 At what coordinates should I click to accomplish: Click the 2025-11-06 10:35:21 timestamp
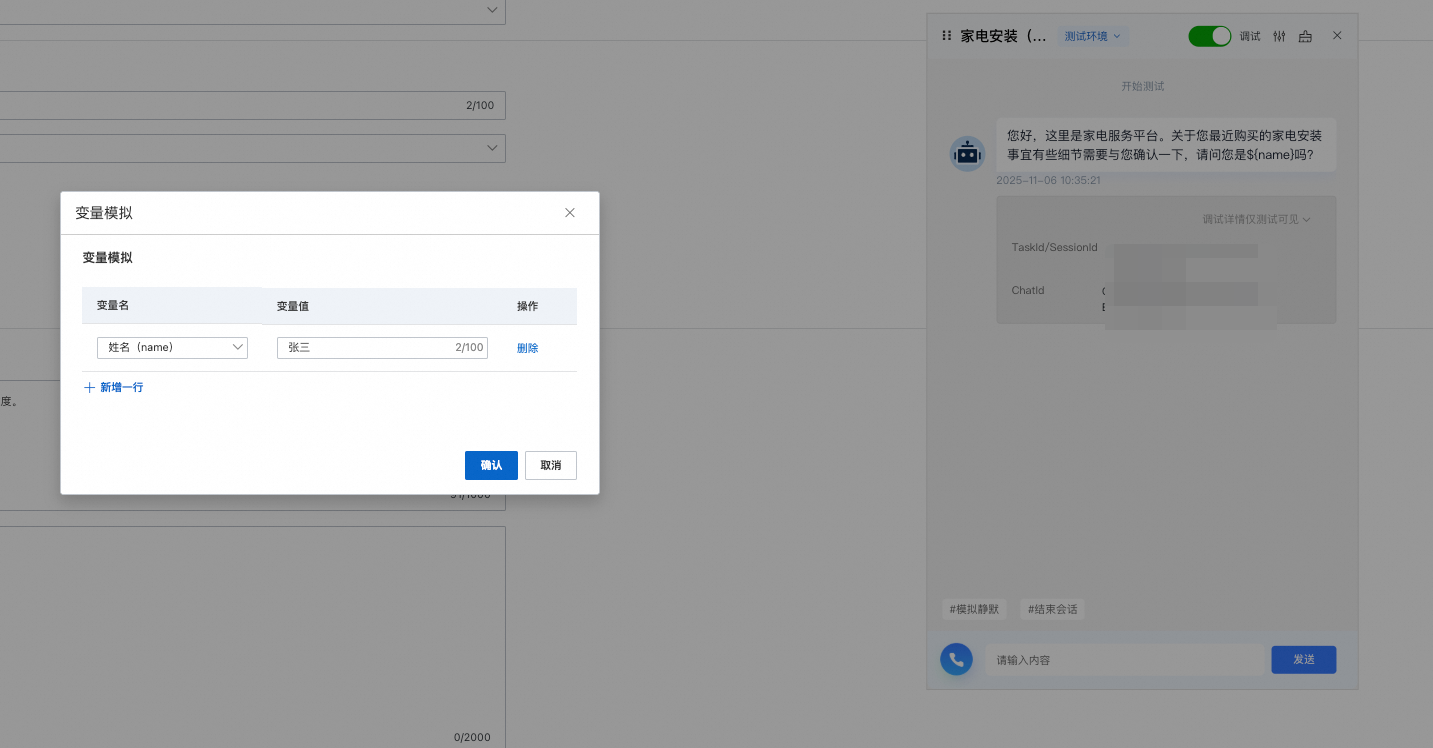click(1048, 181)
